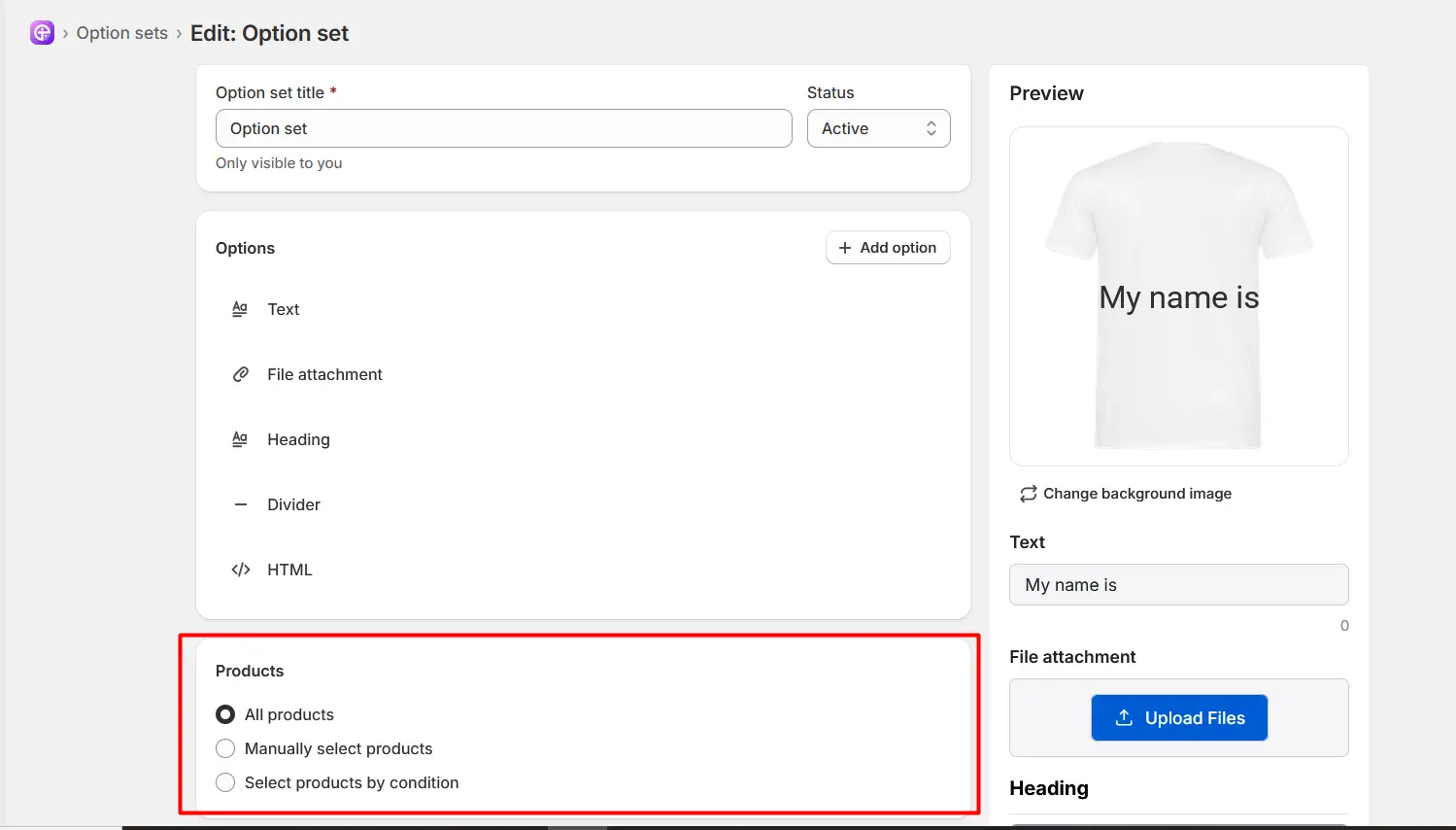Viewport: 1456px width, 830px height.
Task: Enable Select products by condition option
Action: point(225,782)
